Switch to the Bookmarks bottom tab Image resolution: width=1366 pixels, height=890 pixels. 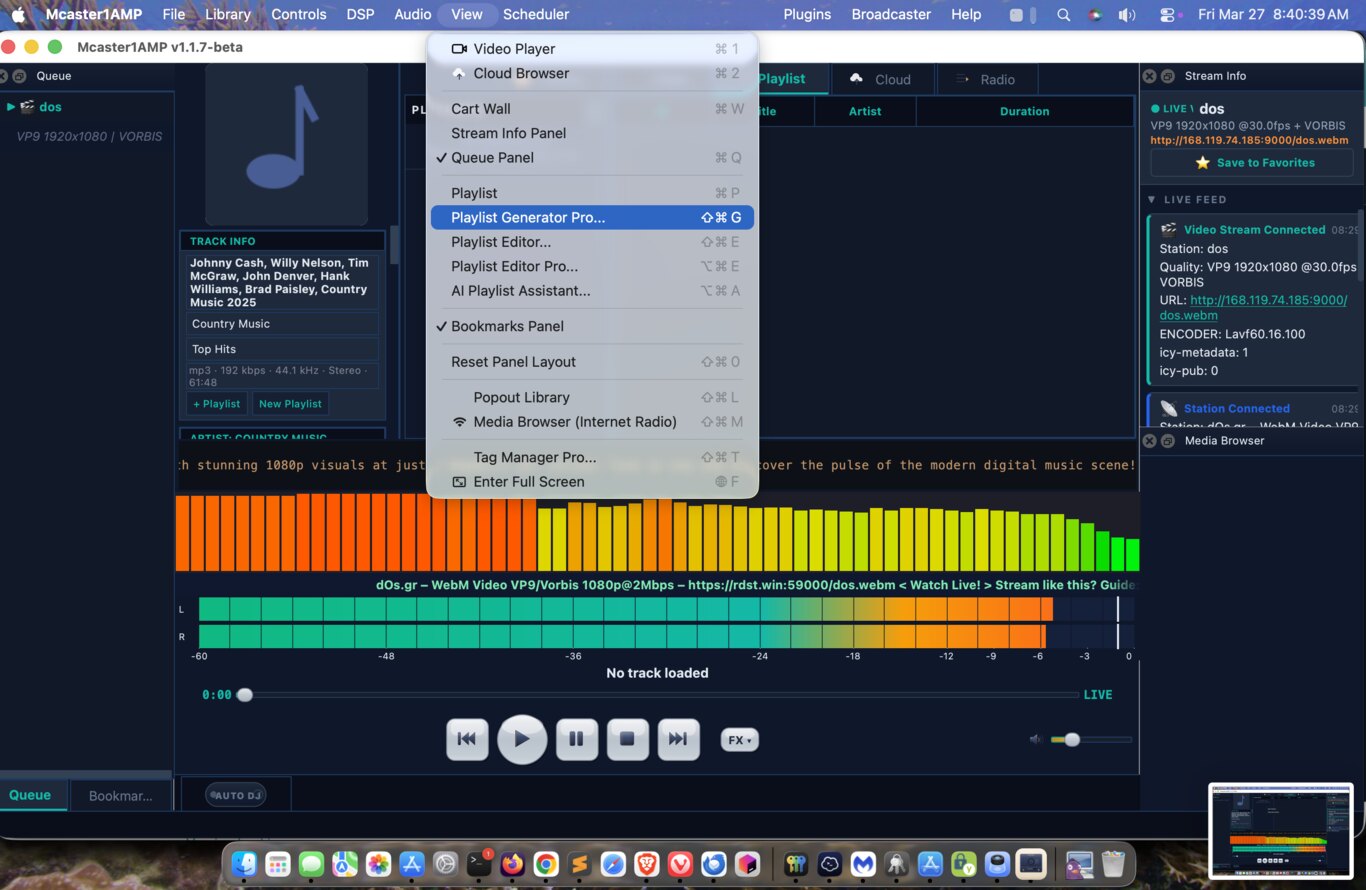coord(121,796)
